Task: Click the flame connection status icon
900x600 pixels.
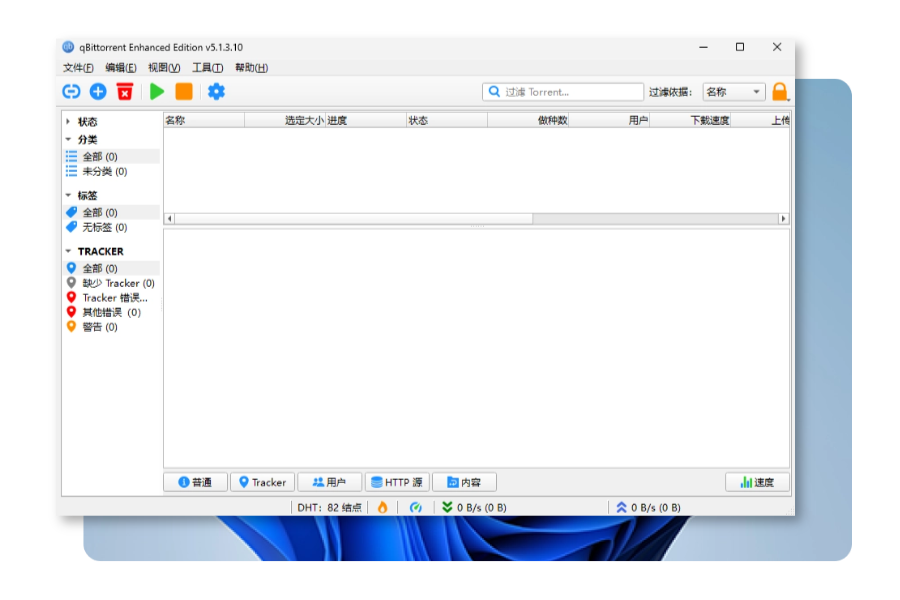Action: [x=382, y=508]
